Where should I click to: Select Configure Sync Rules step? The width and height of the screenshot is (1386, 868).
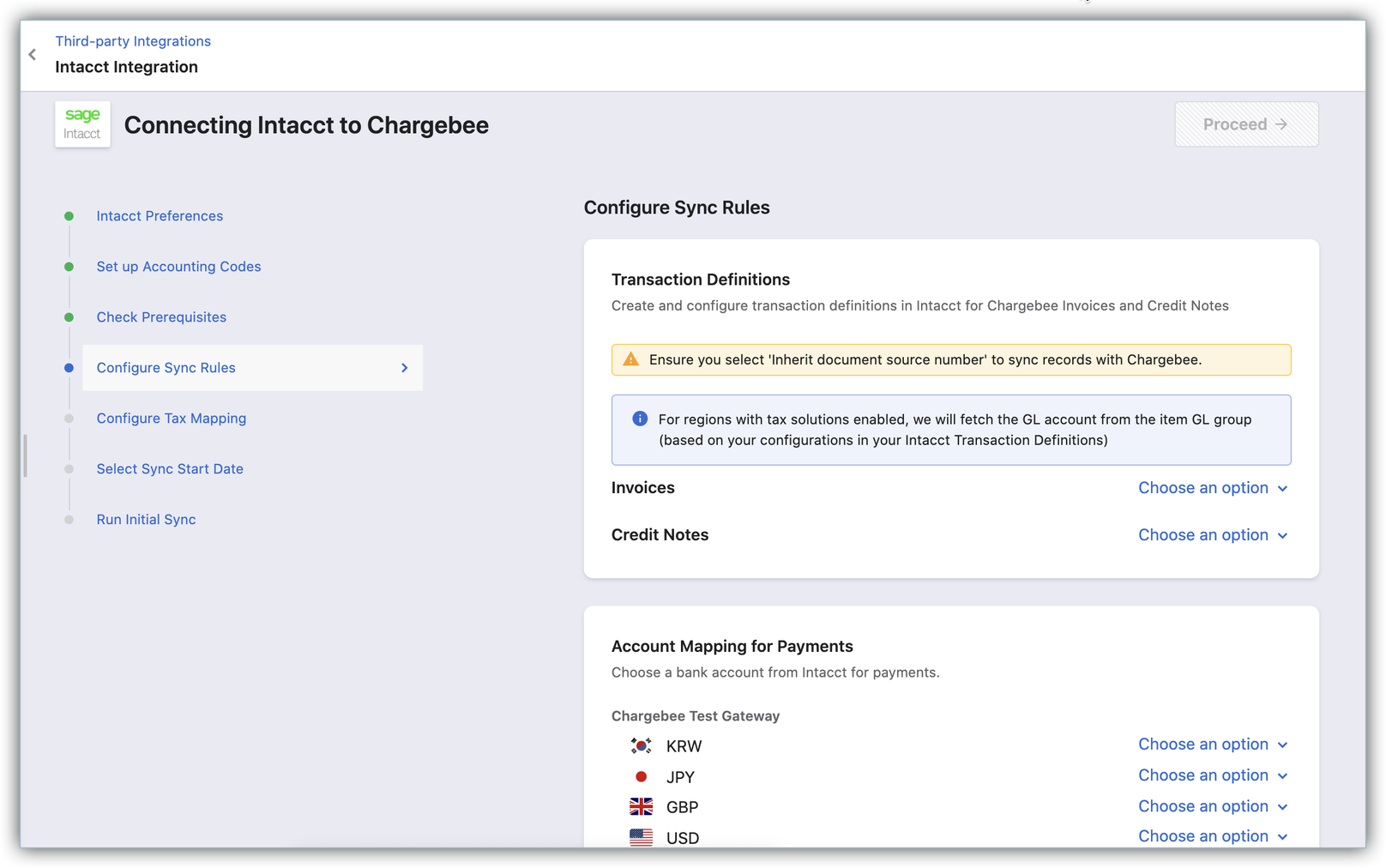point(252,368)
